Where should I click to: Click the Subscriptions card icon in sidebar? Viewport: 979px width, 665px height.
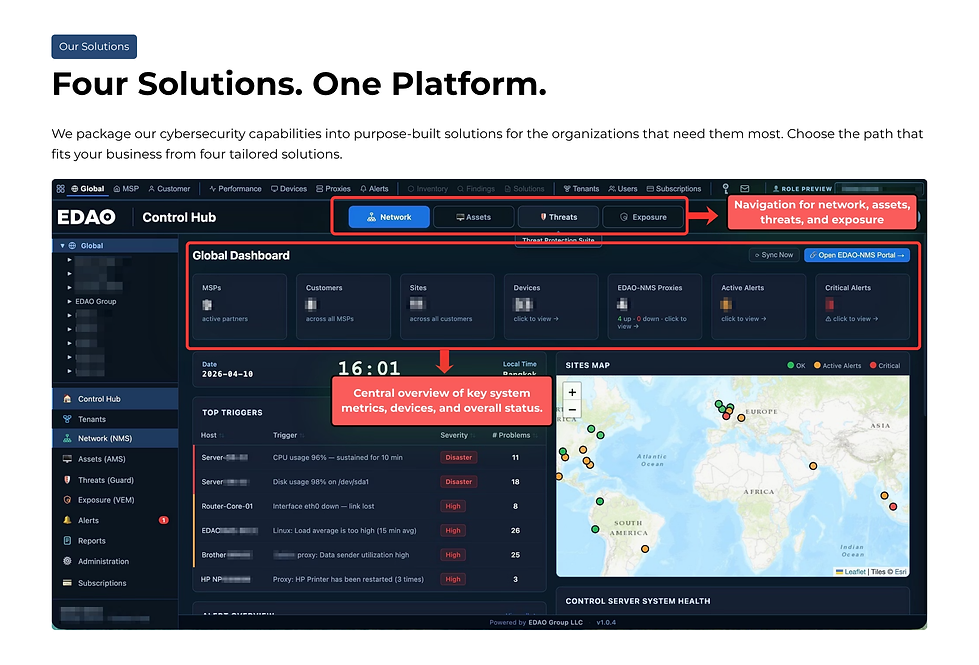67,583
